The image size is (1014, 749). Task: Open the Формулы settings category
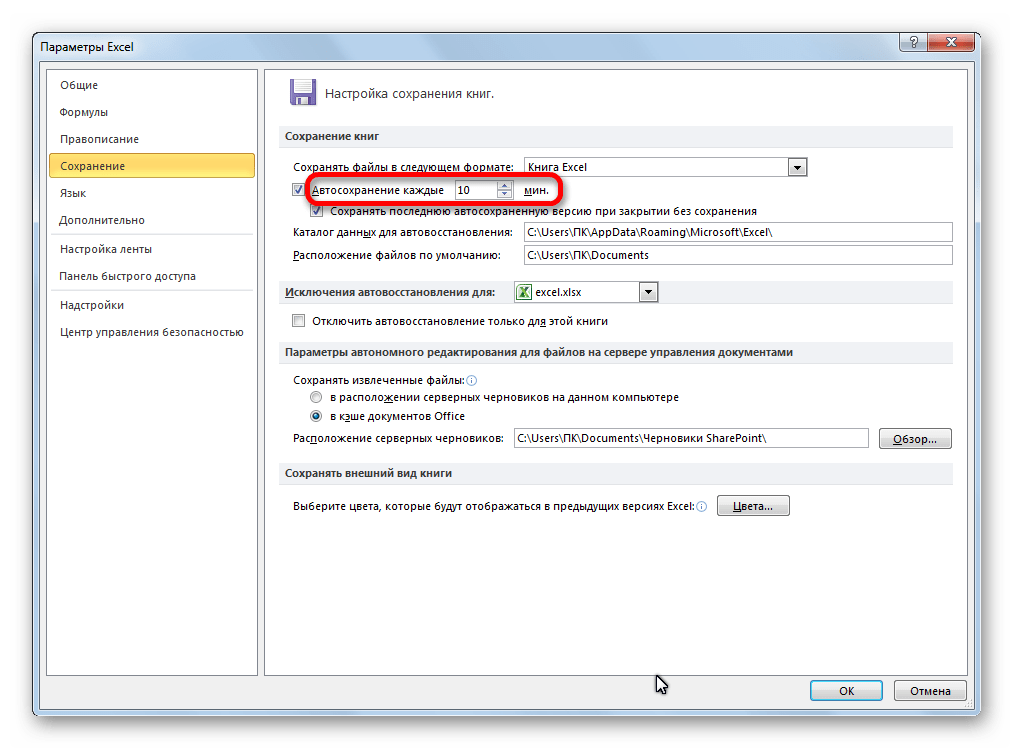coord(152,112)
